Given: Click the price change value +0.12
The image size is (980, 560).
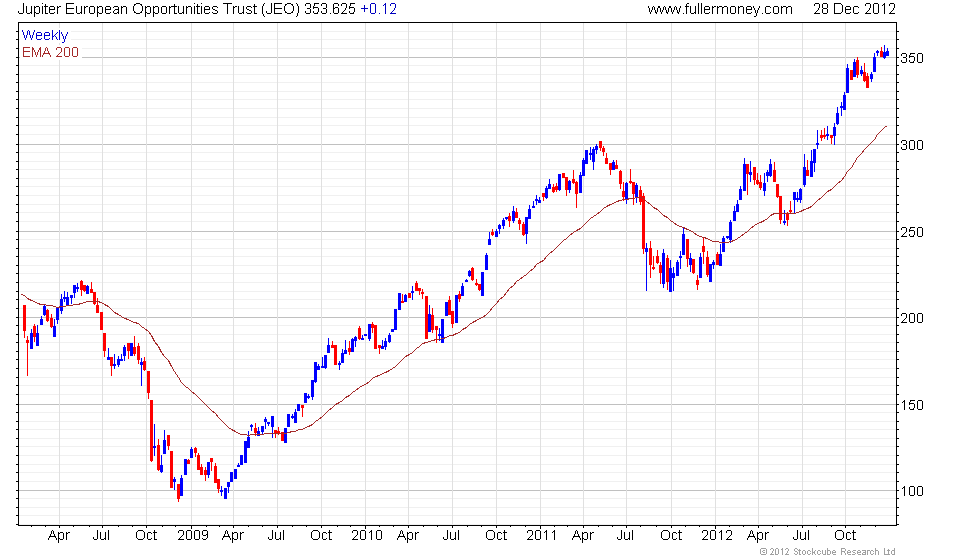Looking at the screenshot, I should pos(378,9).
